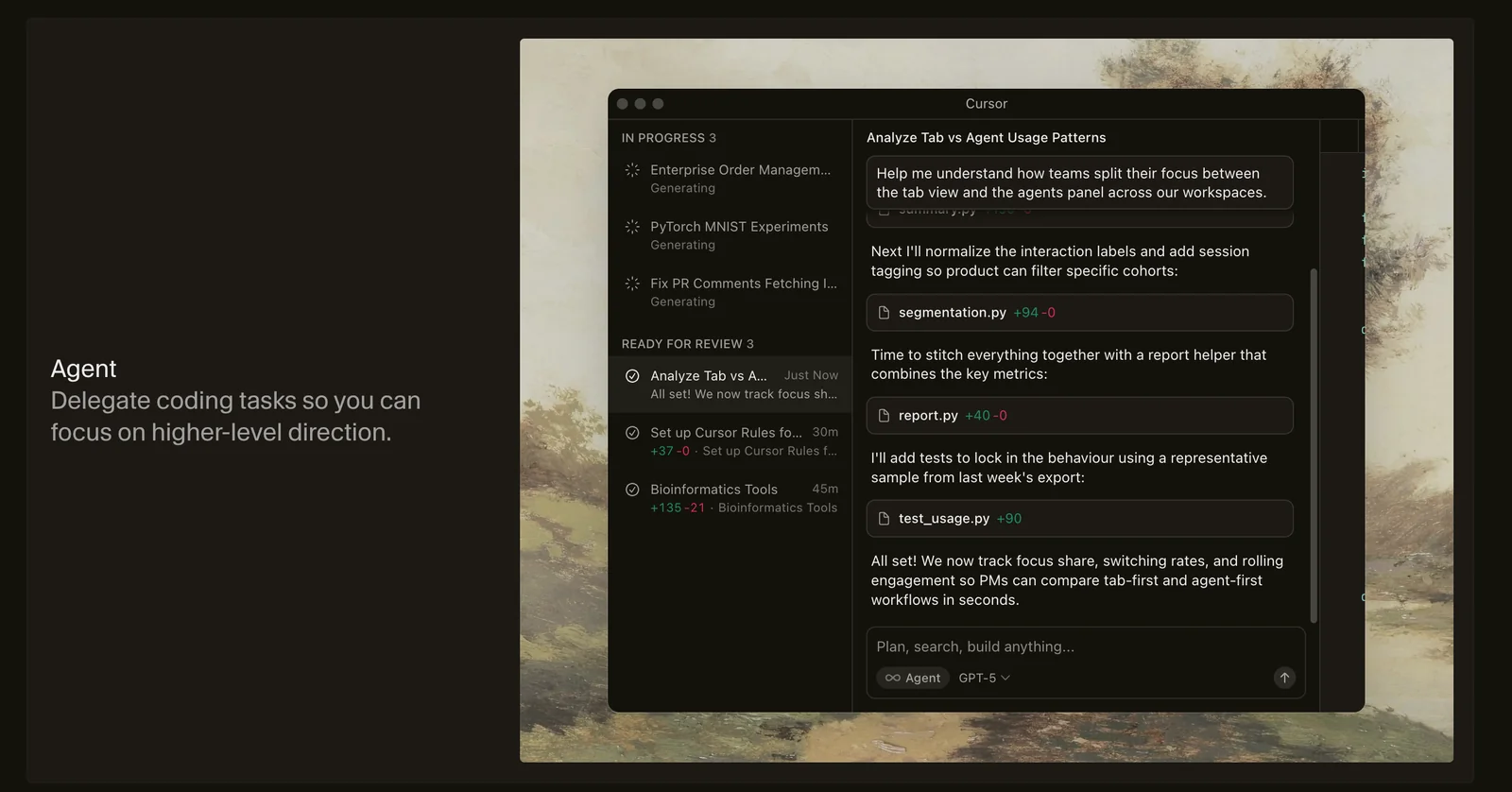Image resolution: width=1512 pixels, height=792 pixels.
Task: Click the IN PROGRESS 3 section header
Action: point(668,138)
